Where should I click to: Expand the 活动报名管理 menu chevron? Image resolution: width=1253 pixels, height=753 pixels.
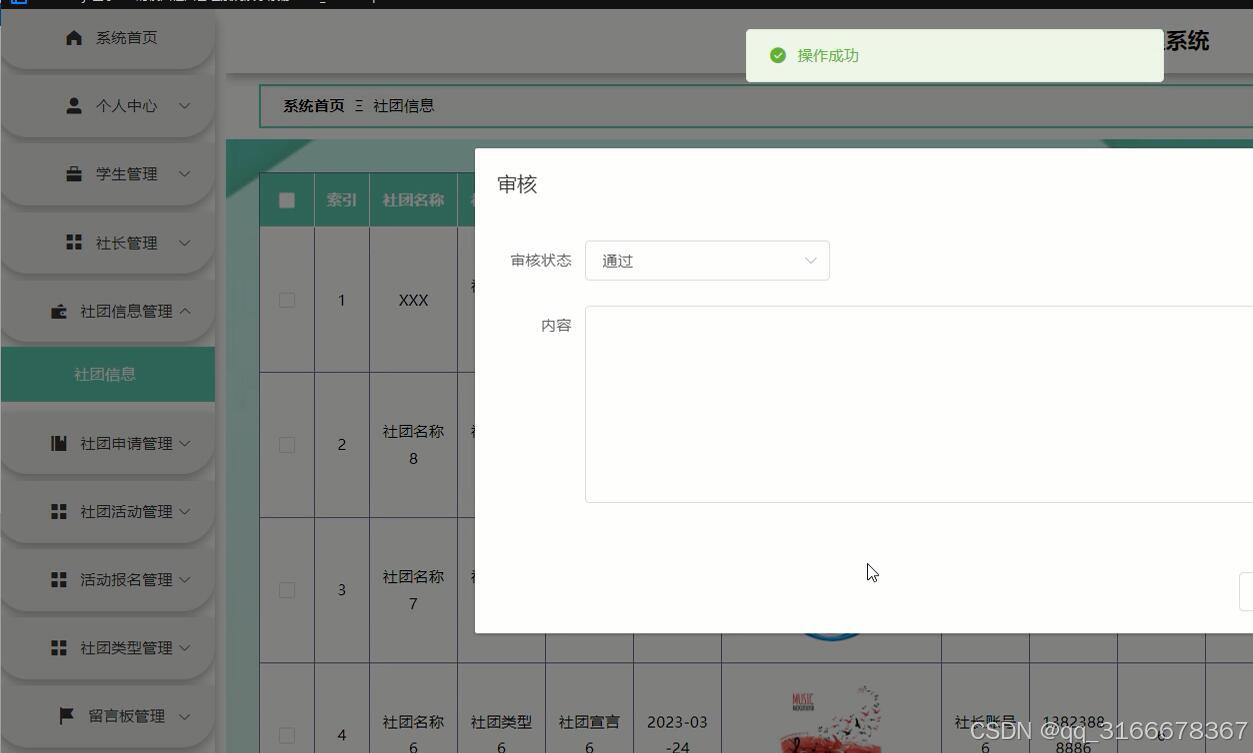click(x=184, y=579)
